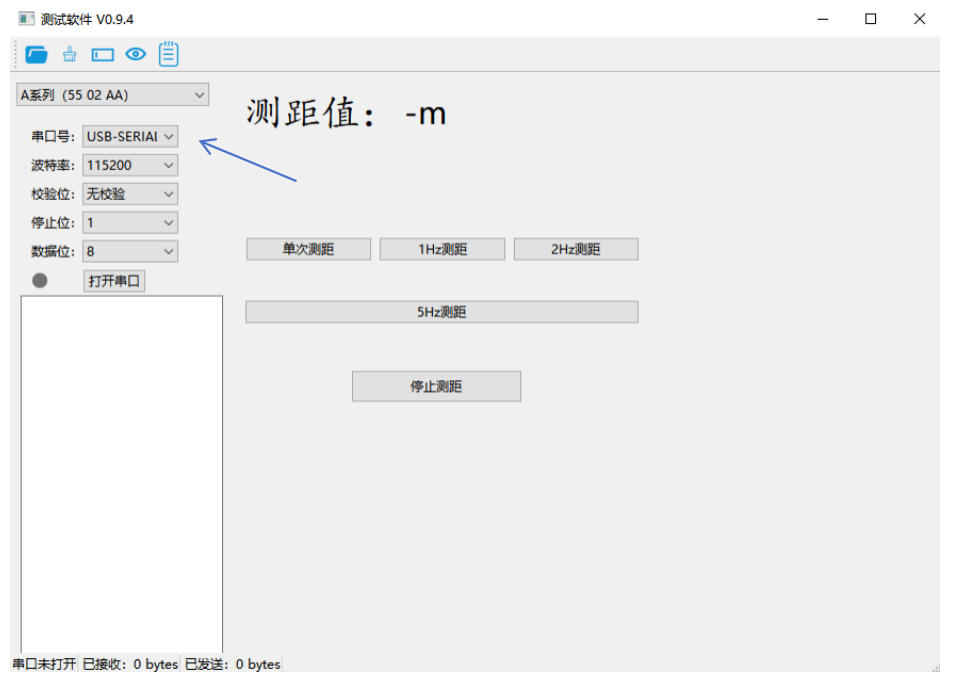Click the clear brush icon in toolbar
Screen dimensions: 954x684
pos(70,54)
